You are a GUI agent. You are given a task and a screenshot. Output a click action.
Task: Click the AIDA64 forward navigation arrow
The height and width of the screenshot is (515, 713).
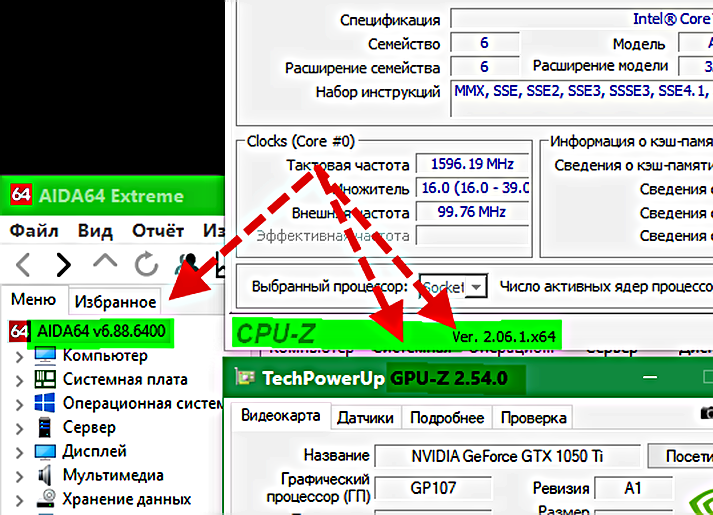(x=64, y=265)
